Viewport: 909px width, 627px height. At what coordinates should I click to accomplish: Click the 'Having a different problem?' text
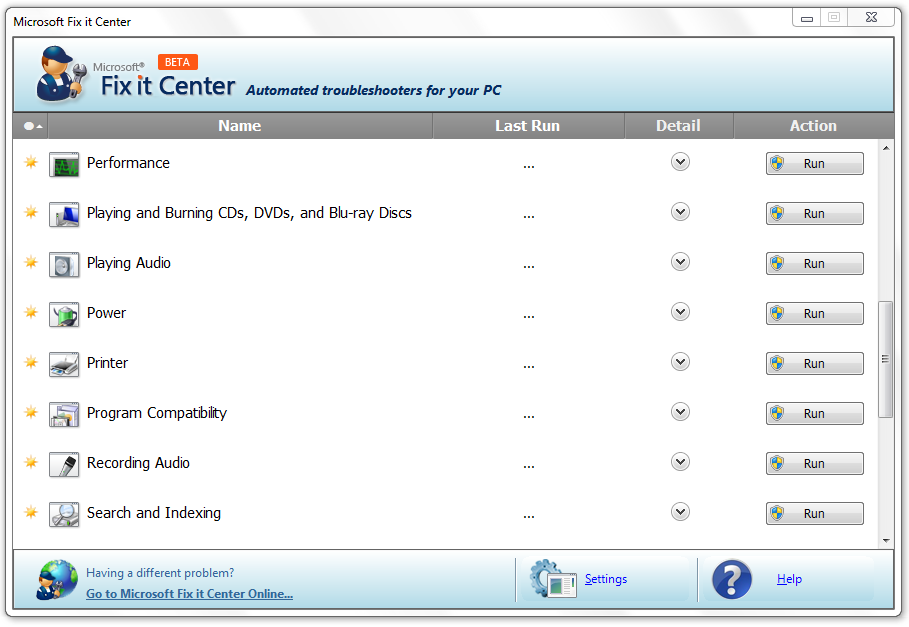tap(160, 573)
